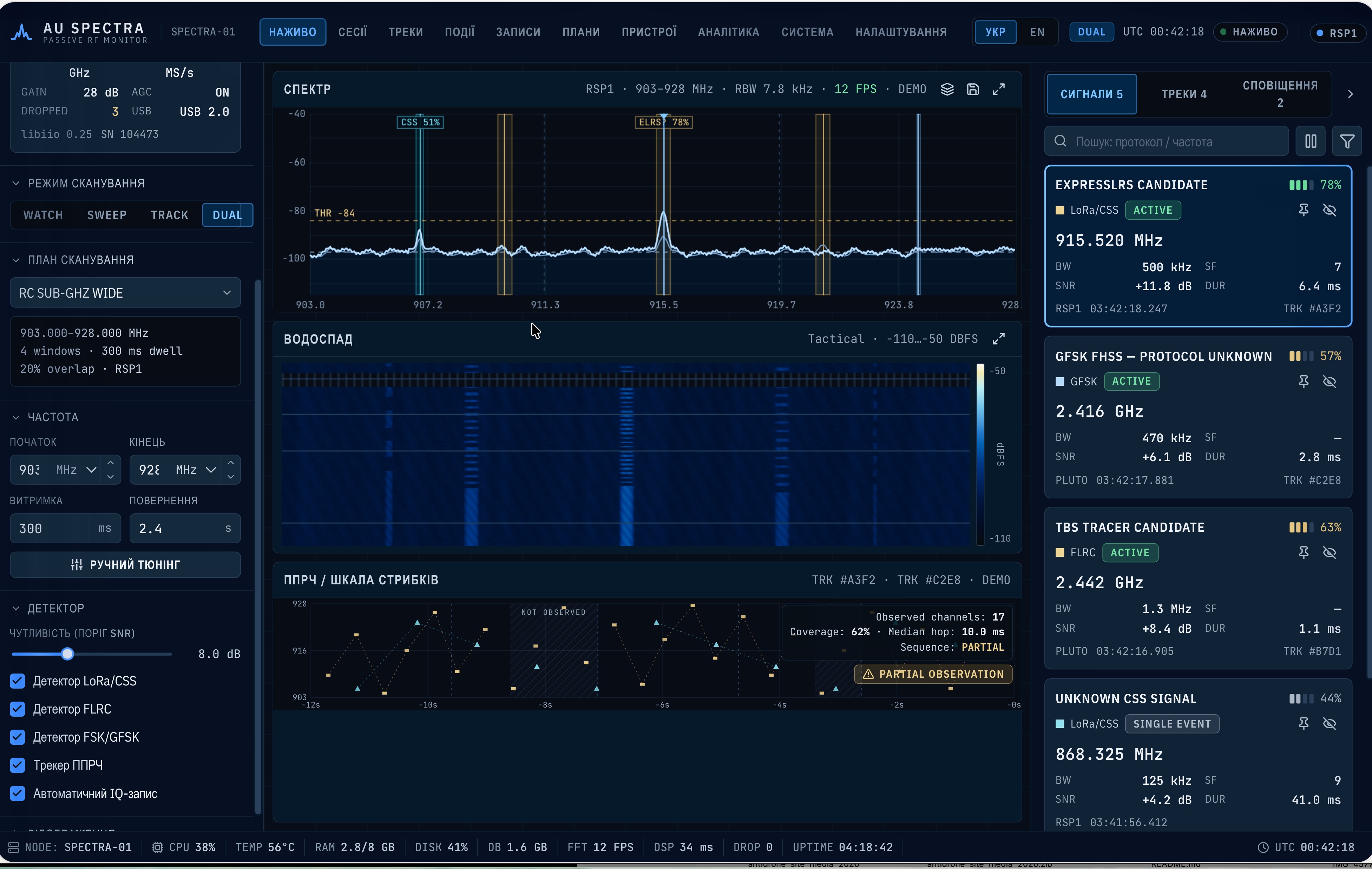Pin the ExpressLRS Candidate signal
The image size is (1372, 869).
click(1304, 210)
